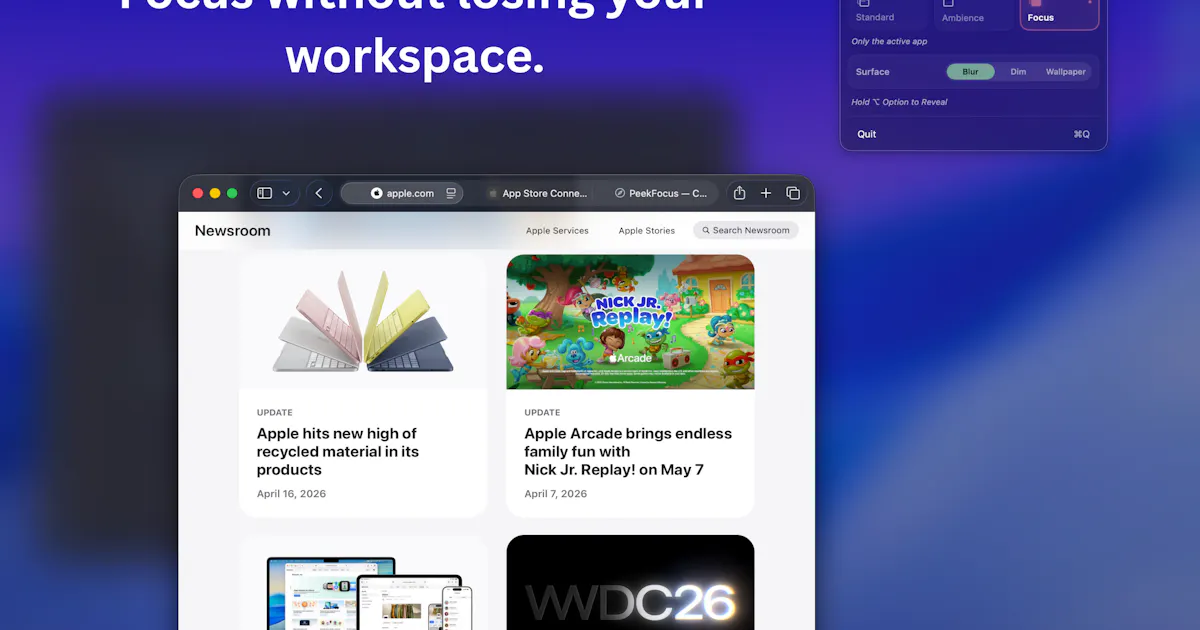Go back with Safari's back arrow
This screenshot has width=1200, height=630.
coord(319,193)
